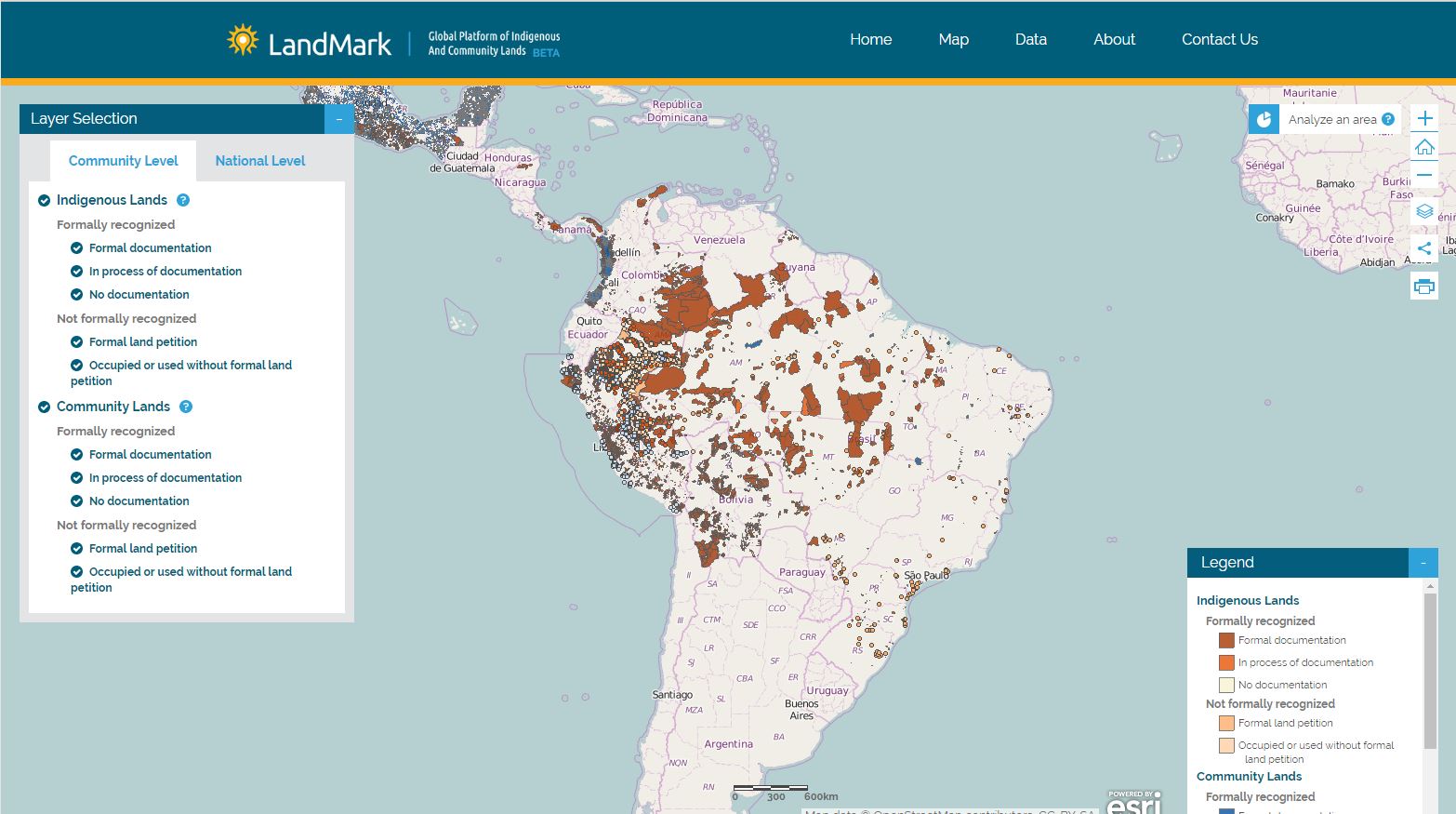Uncheck Community Formal documentation layer
The image size is (1456, 814).
(x=77, y=454)
